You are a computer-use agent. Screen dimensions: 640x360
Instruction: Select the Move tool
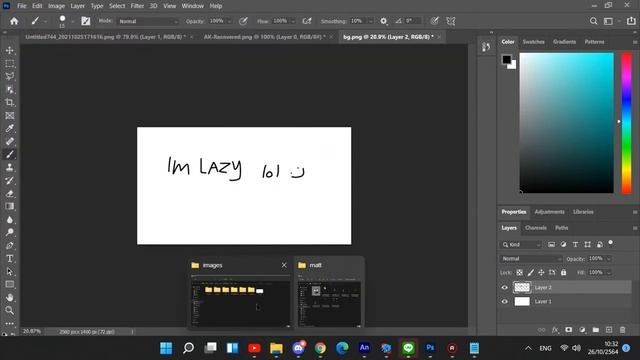[x=10, y=50]
